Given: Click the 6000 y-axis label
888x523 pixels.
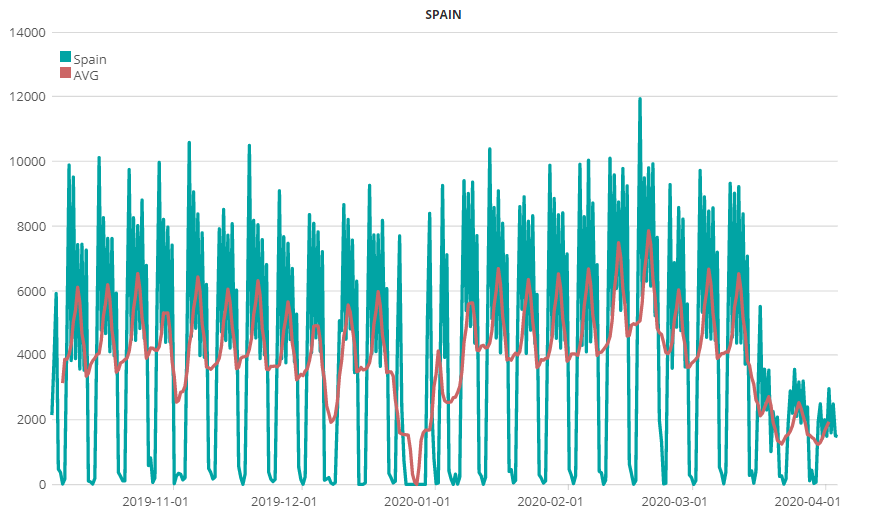Looking at the screenshot, I should [31, 291].
